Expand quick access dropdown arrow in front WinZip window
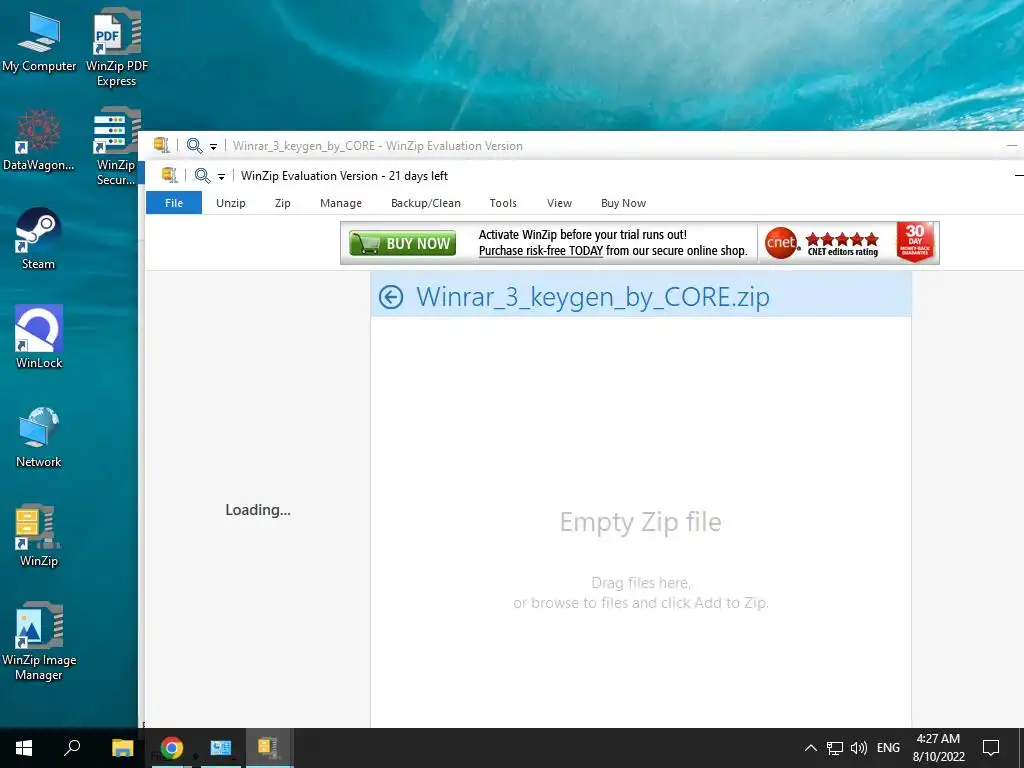 click(221, 176)
